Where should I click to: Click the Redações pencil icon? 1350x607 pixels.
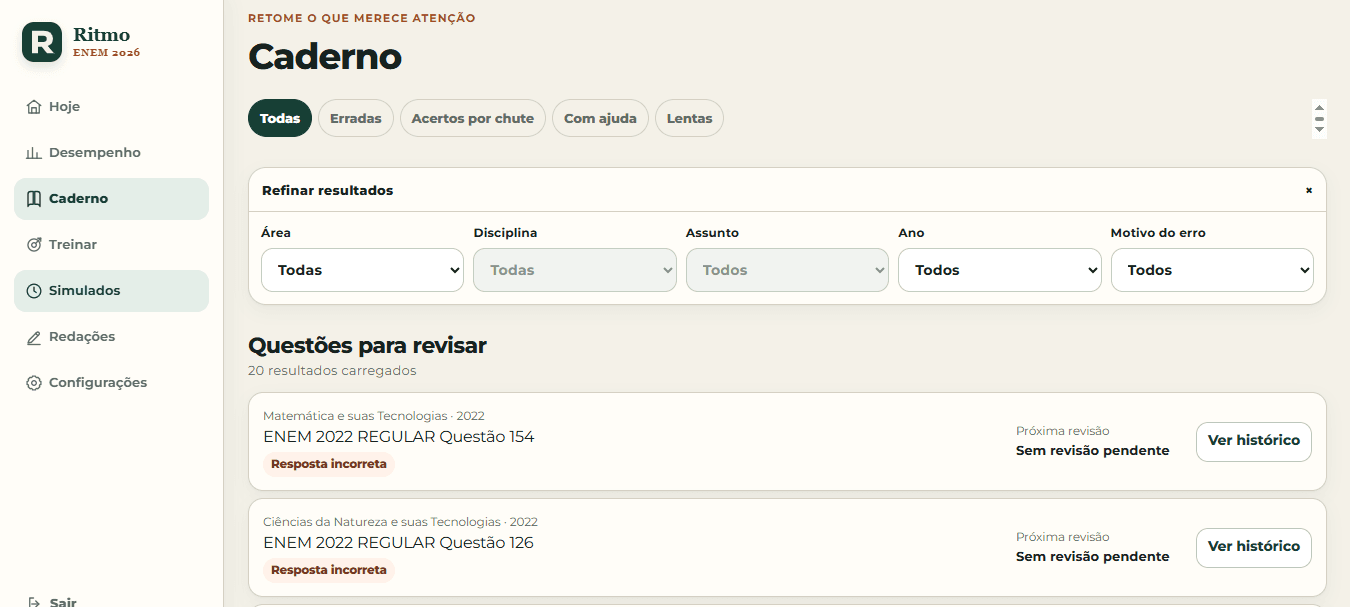click(x=34, y=337)
